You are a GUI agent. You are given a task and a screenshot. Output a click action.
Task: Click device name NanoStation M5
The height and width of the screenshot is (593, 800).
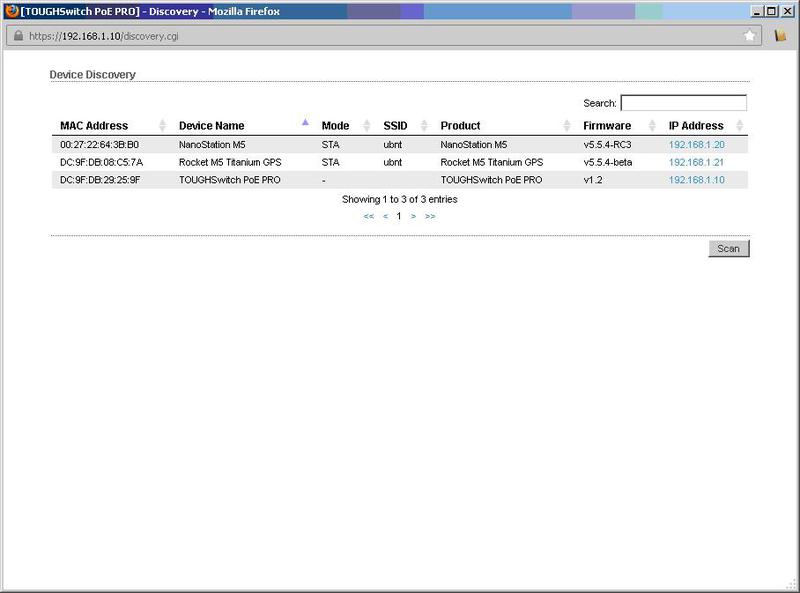[212, 144]
